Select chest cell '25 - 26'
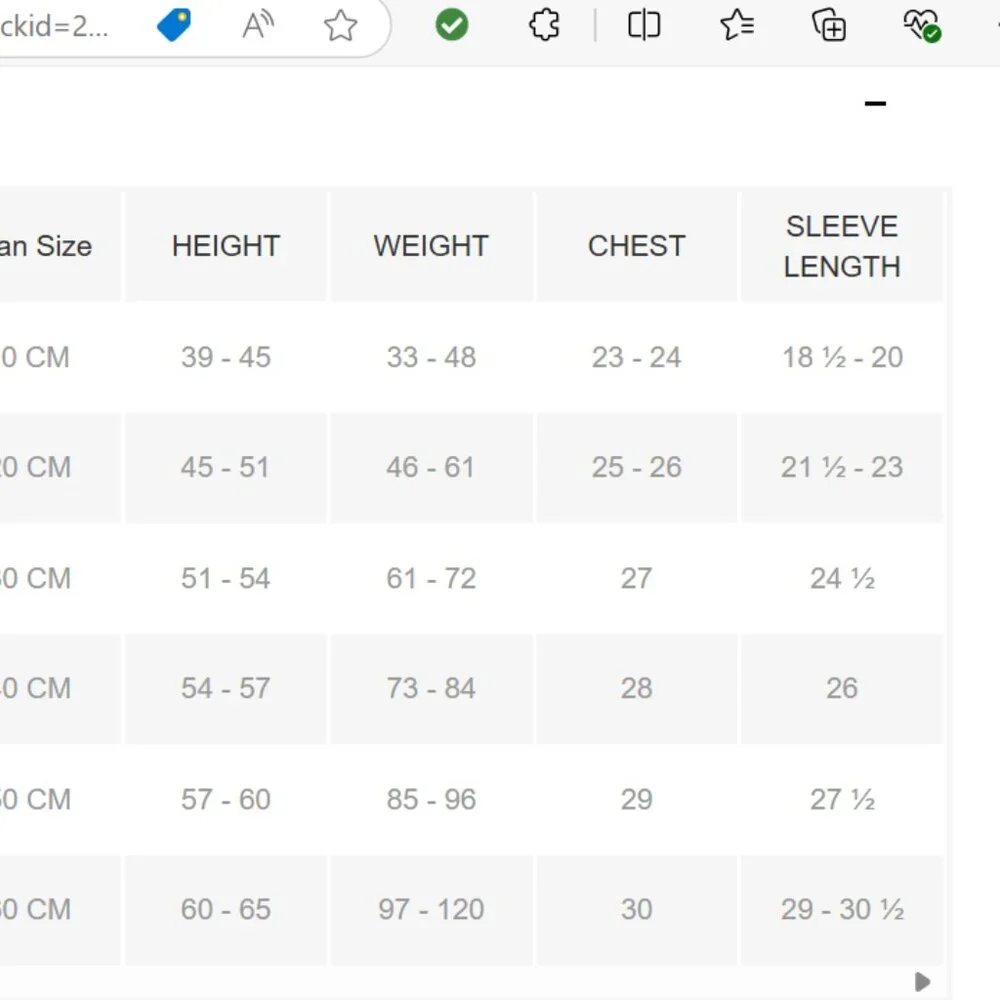 coord(636,467)
